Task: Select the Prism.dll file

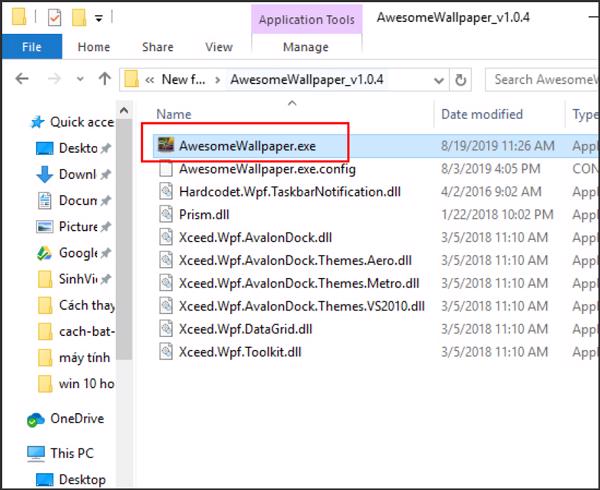Action: (204, 215)
